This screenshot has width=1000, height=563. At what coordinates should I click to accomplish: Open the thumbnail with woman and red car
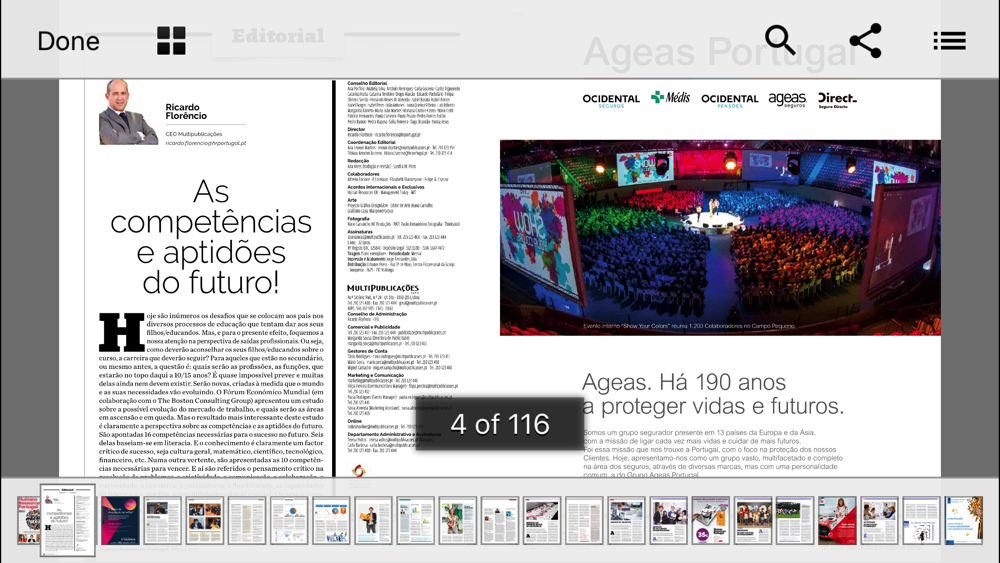[x=837, y=520]
